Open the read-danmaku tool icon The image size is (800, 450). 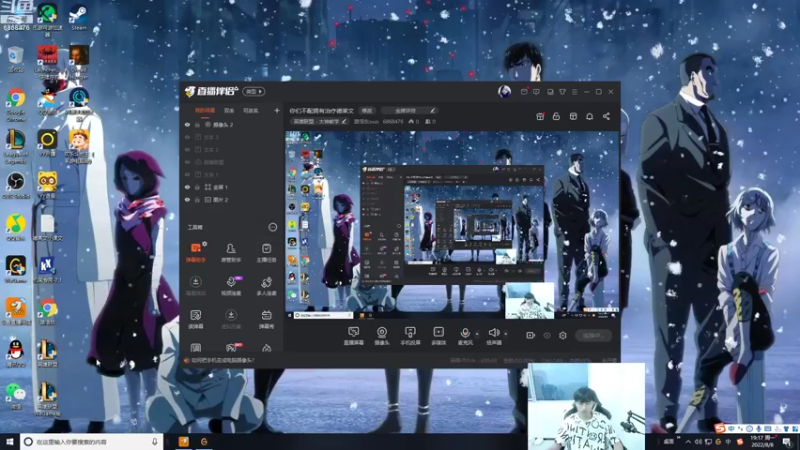[196, 319]
